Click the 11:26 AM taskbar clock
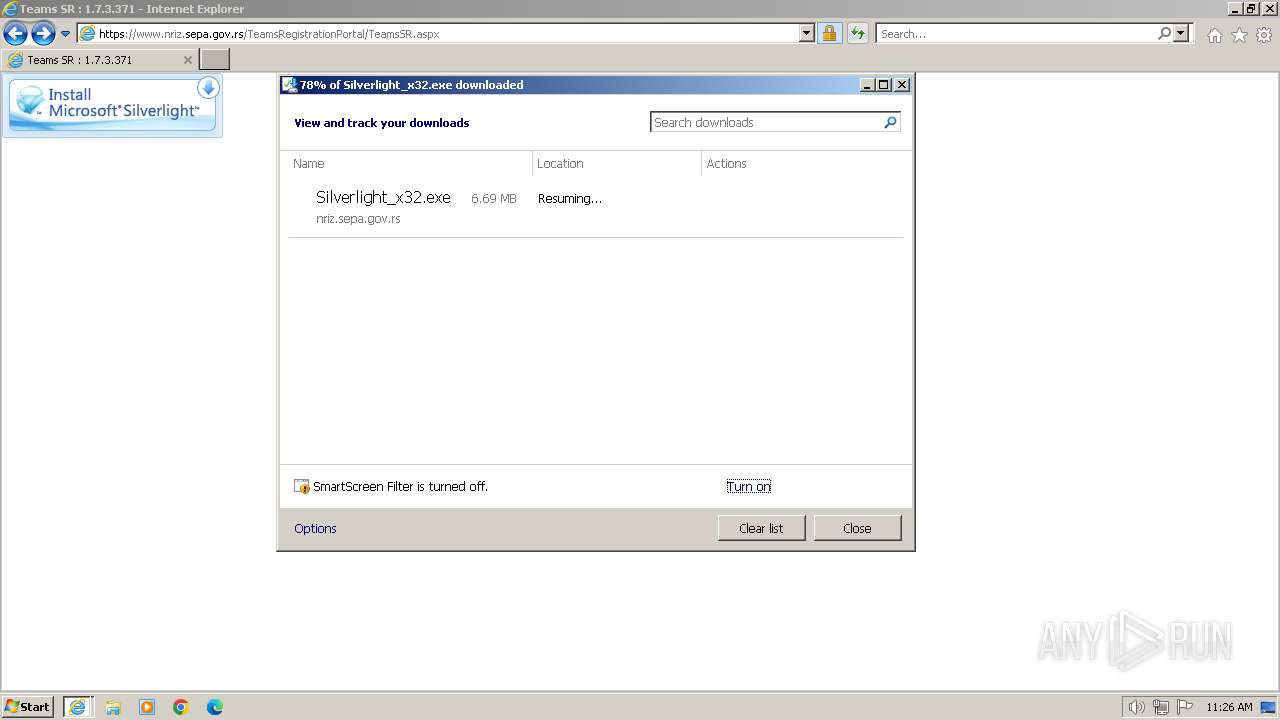 [1229, 707]
